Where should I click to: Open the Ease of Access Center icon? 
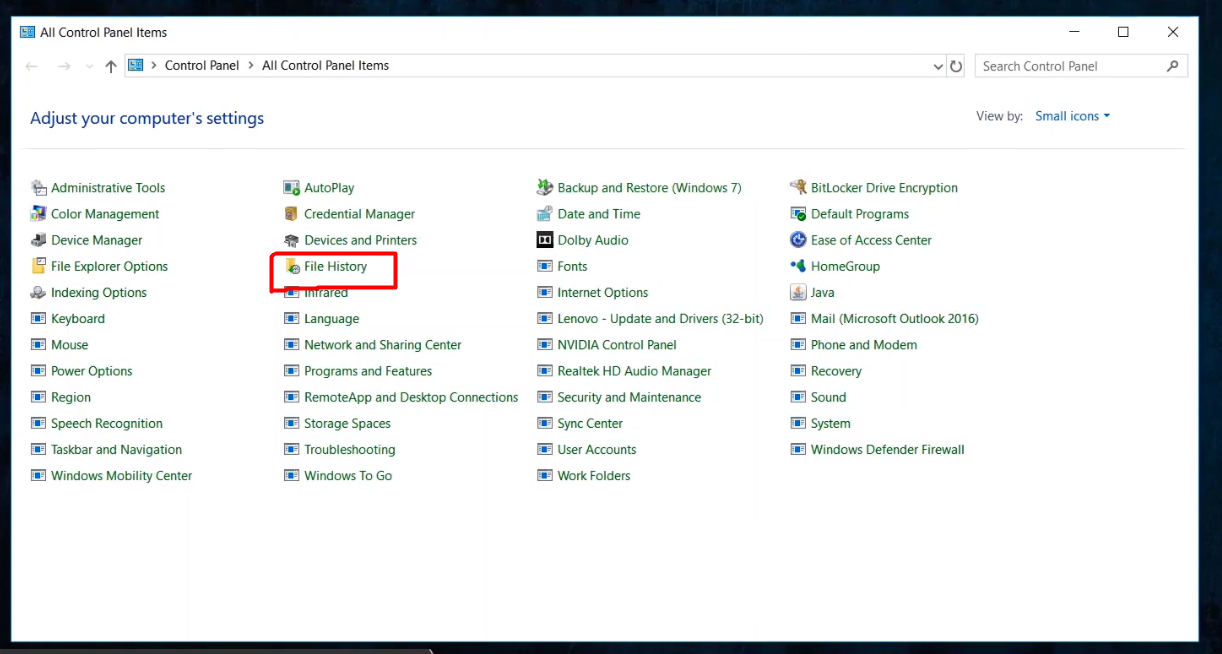[798, 241]
